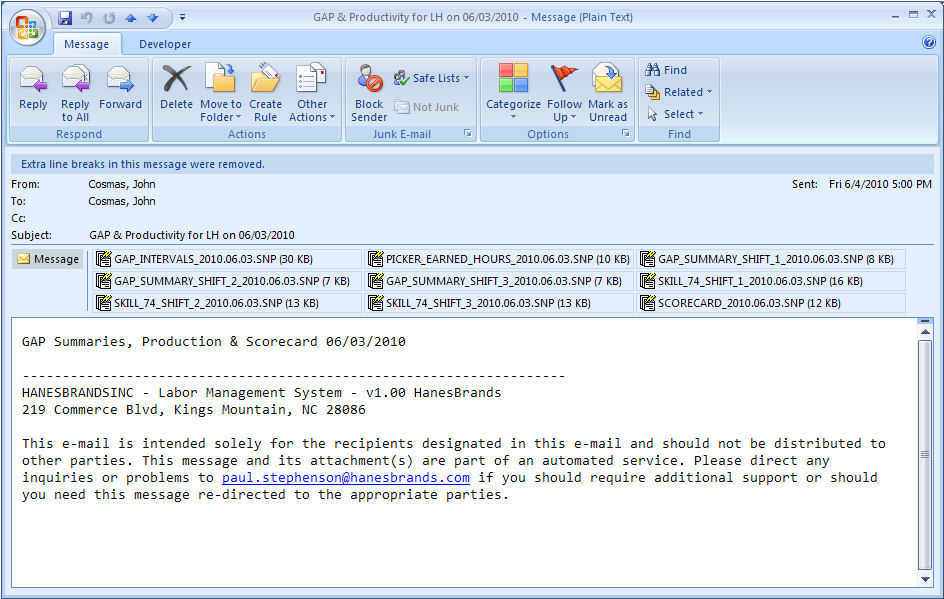Open attachment SKILL_74_SHIFT_1_2010.06.03.SNP
Viewport: 944px width, 599px height.
tap(772, 281)
